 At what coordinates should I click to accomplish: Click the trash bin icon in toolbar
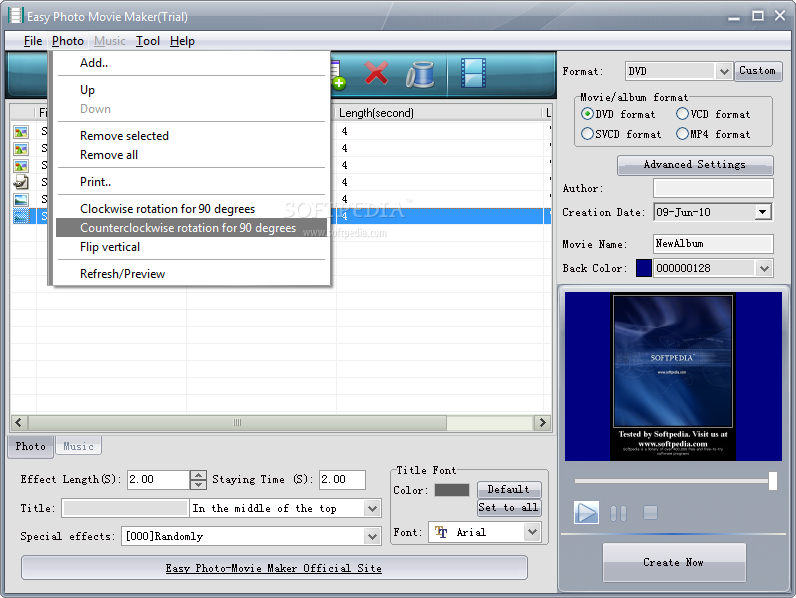(x=420, y=75)
